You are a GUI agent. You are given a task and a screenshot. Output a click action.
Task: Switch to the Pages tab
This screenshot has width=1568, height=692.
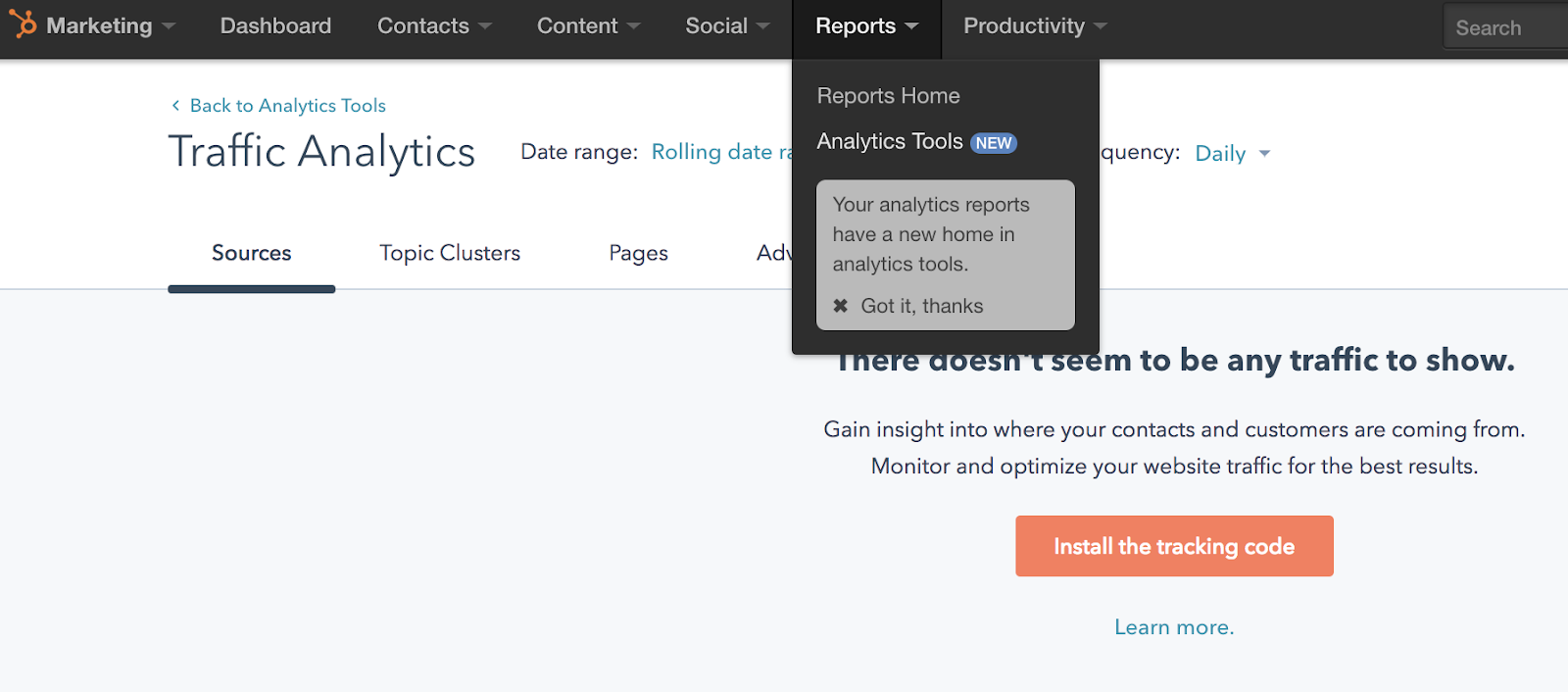638,253
